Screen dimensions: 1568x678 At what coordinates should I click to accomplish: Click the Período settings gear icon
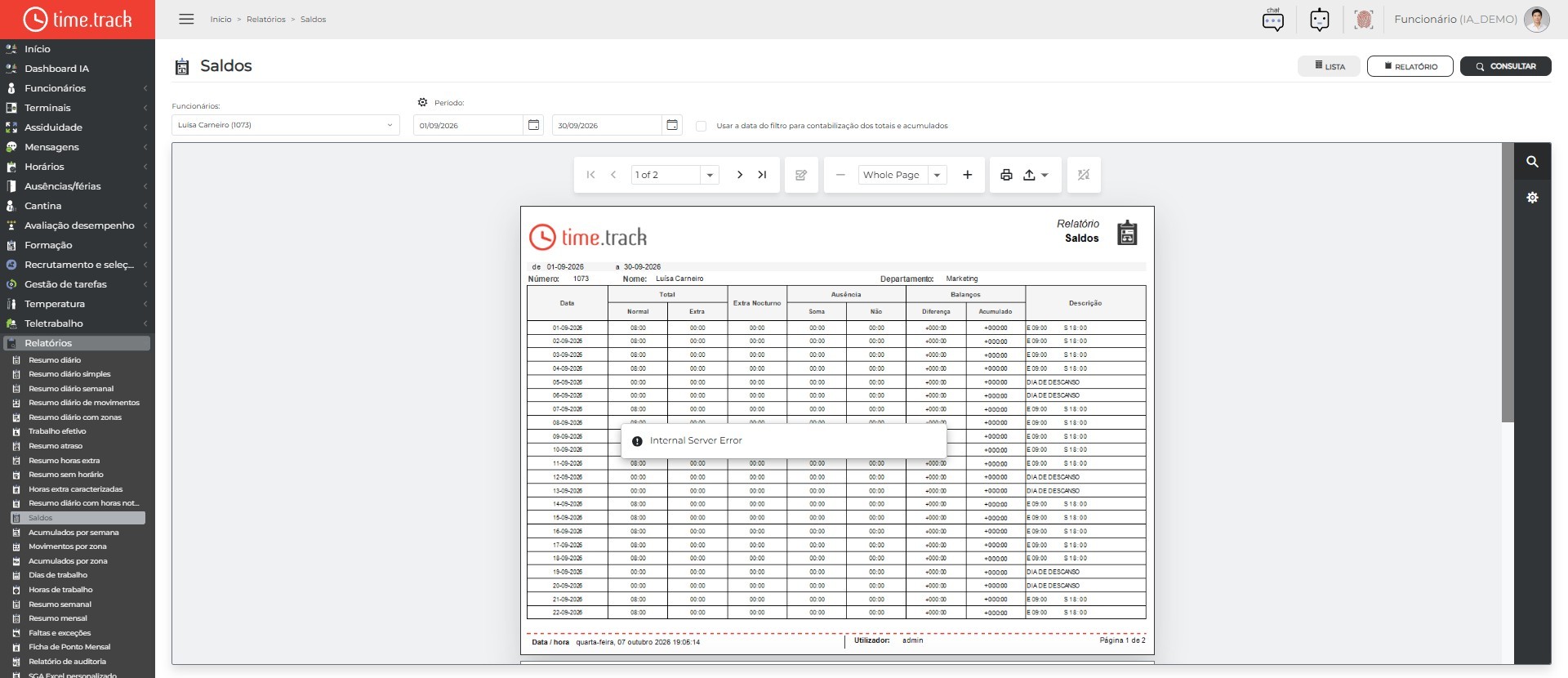pyautogui.click(x=422, y=102)
